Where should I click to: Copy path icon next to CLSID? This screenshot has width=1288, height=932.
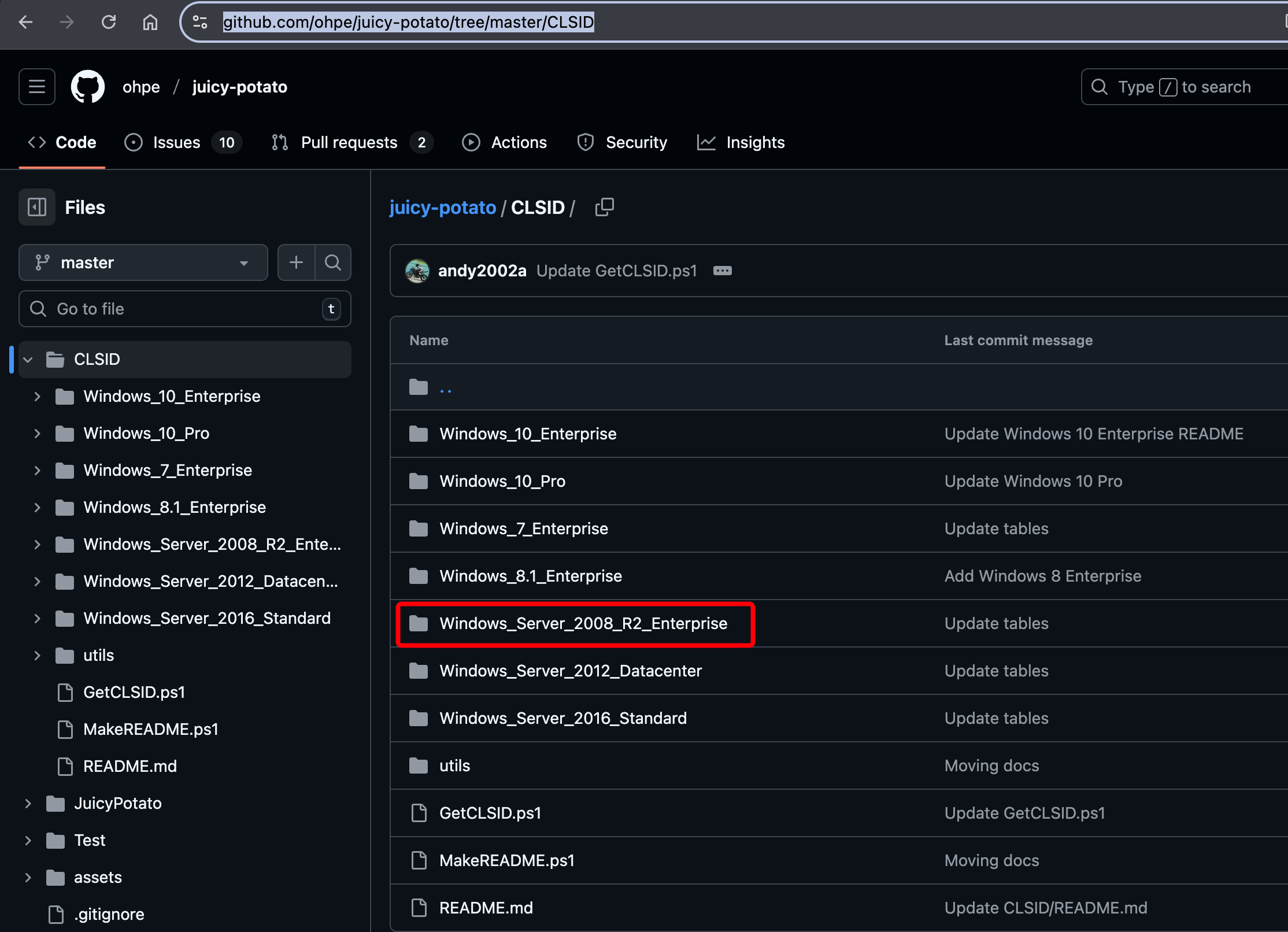click(604, 207)
